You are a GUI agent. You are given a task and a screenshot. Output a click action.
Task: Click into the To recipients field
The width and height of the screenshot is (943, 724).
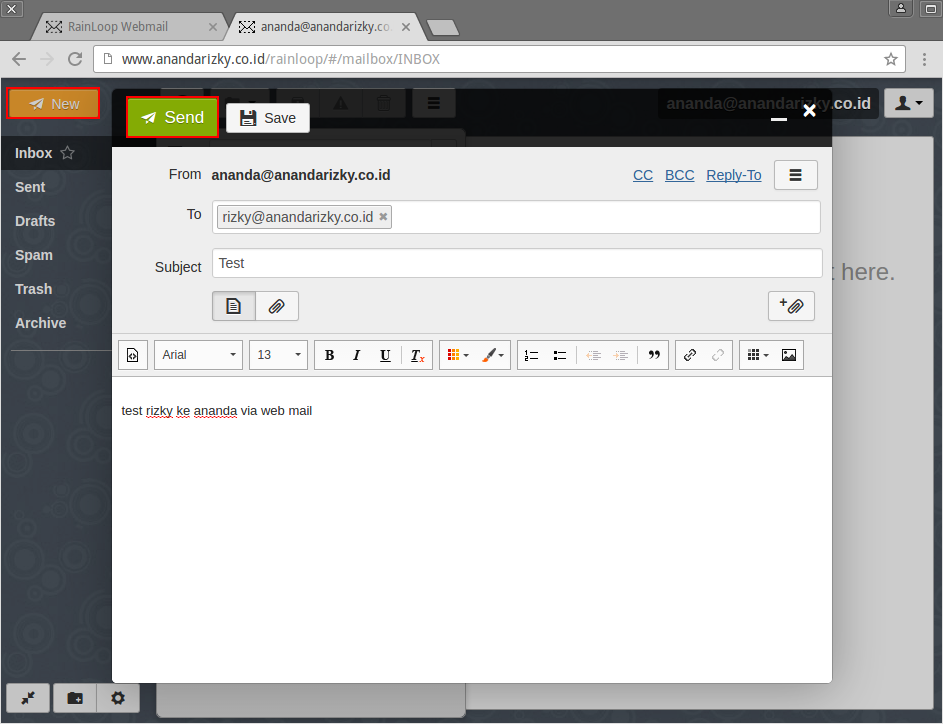pyautogui.click(x=516, y=217)
